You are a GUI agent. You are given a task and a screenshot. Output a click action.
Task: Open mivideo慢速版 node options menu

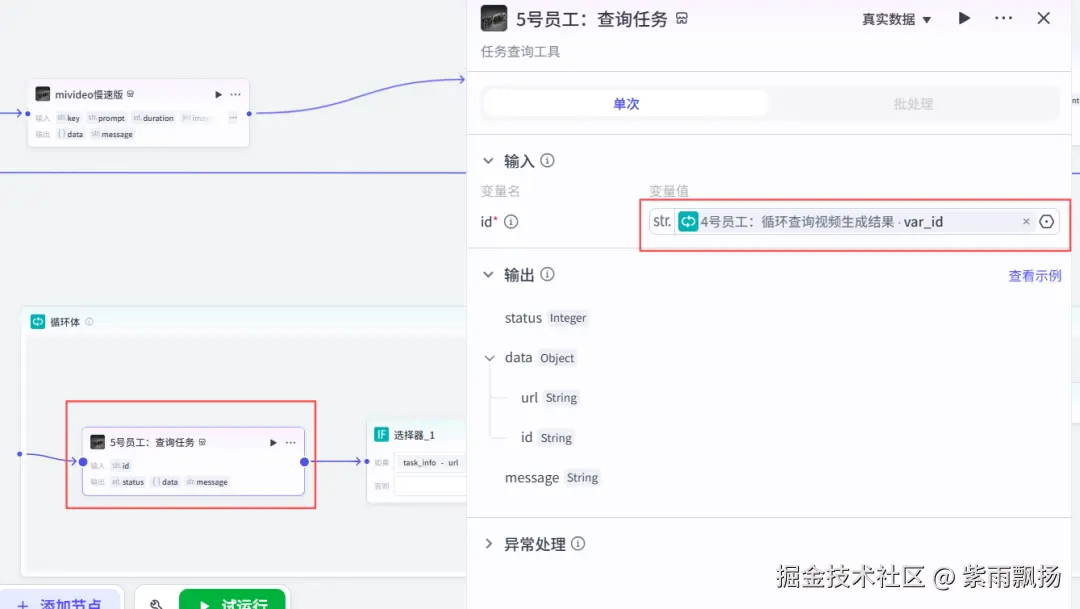(236, 94)
